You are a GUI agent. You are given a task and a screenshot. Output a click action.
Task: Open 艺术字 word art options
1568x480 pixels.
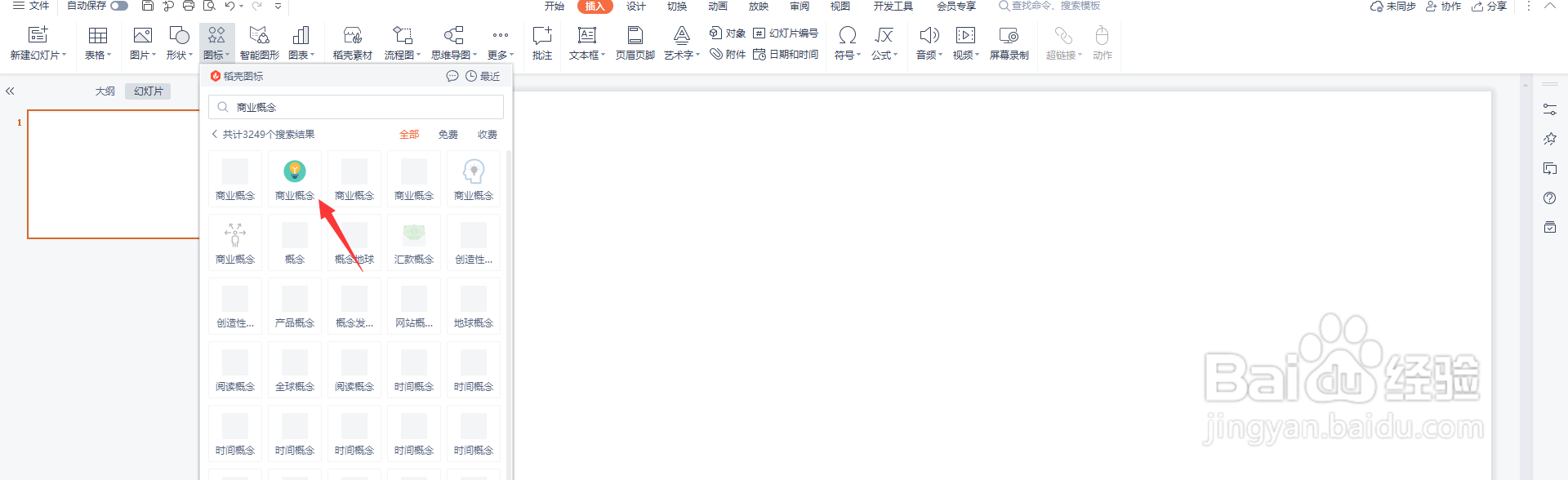[x=682, y=43]
